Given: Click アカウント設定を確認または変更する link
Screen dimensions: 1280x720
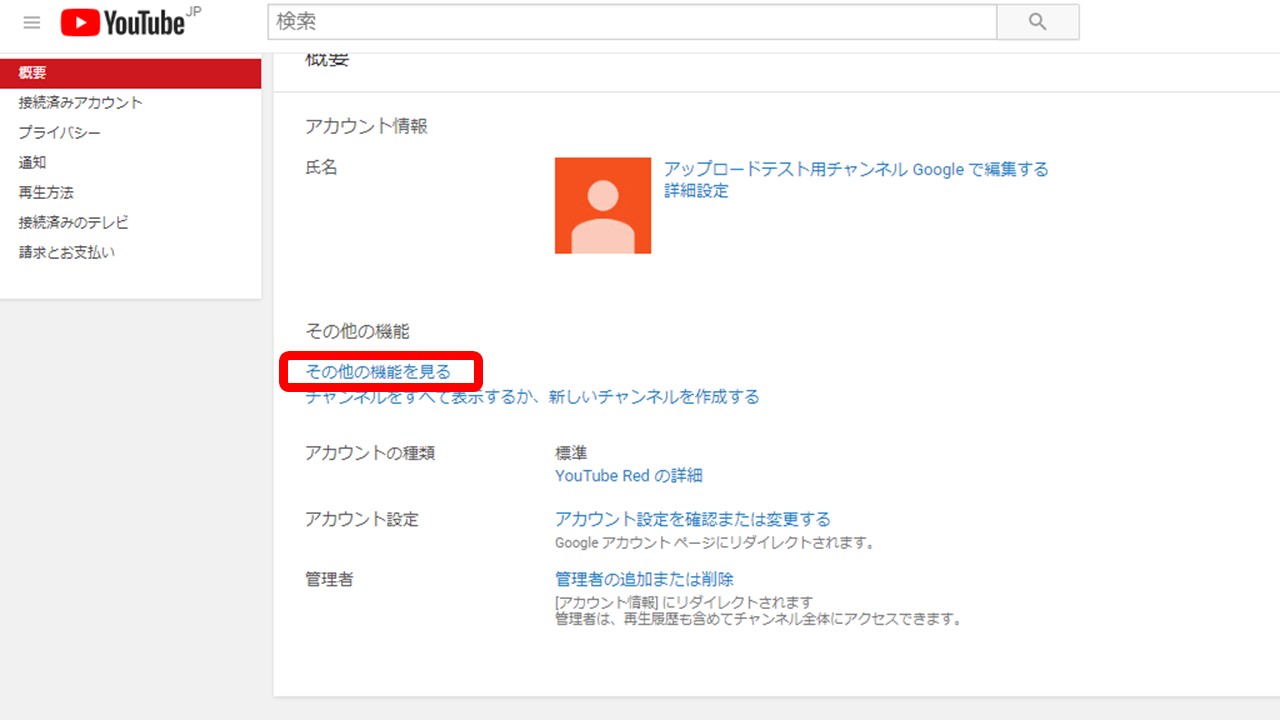Looking at the screenshot, I should point(692,519).
